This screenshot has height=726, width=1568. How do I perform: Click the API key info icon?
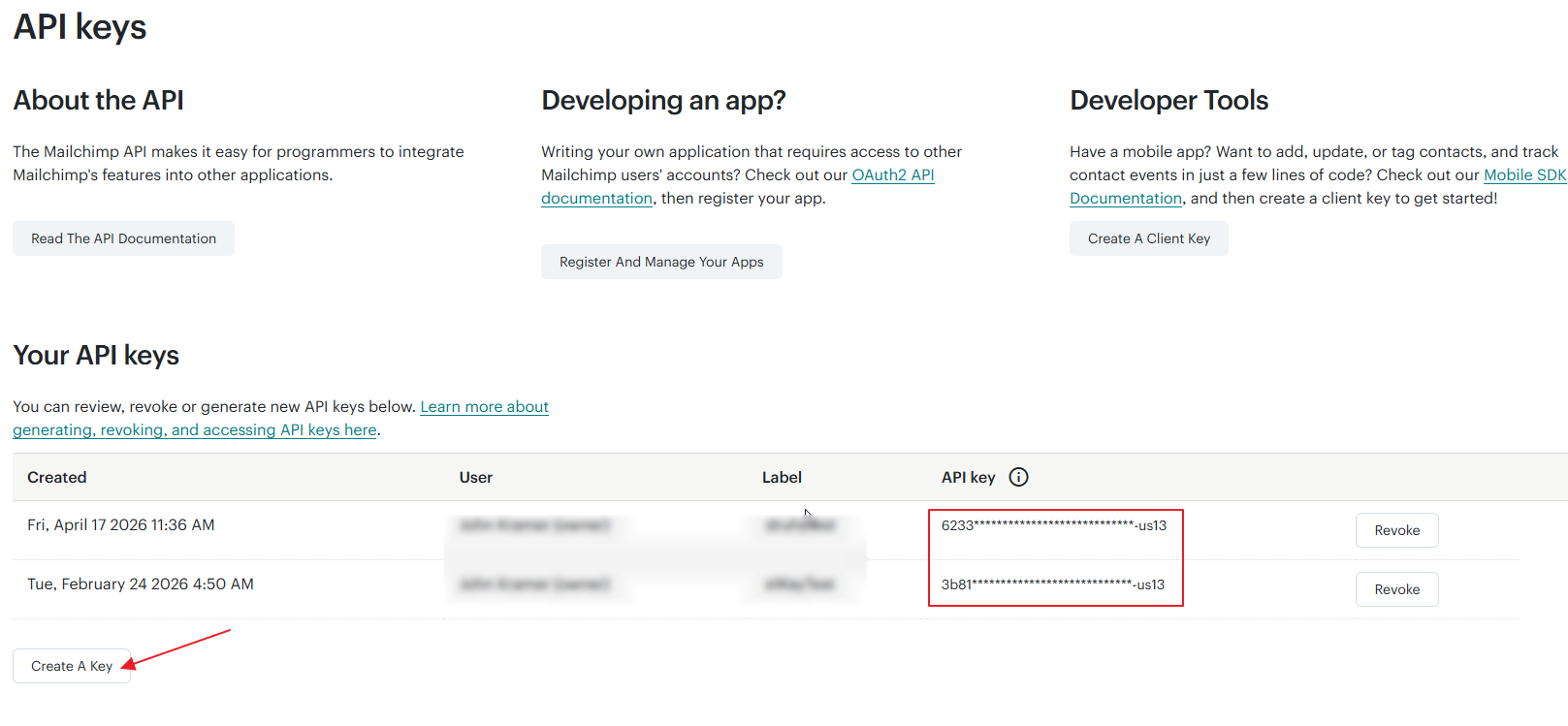tap(1018, 477)
